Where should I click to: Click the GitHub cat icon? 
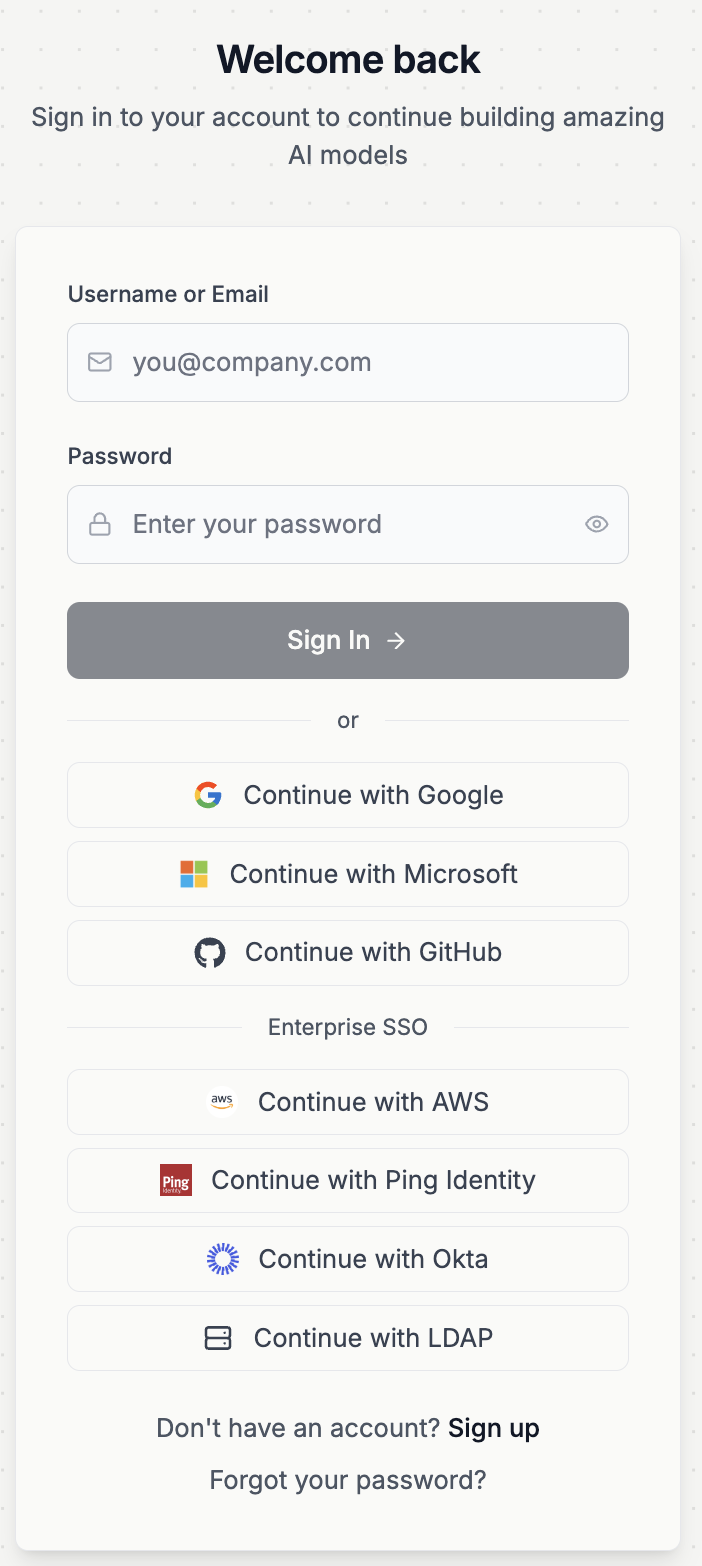pyautogui.click(x=210, y=952)
